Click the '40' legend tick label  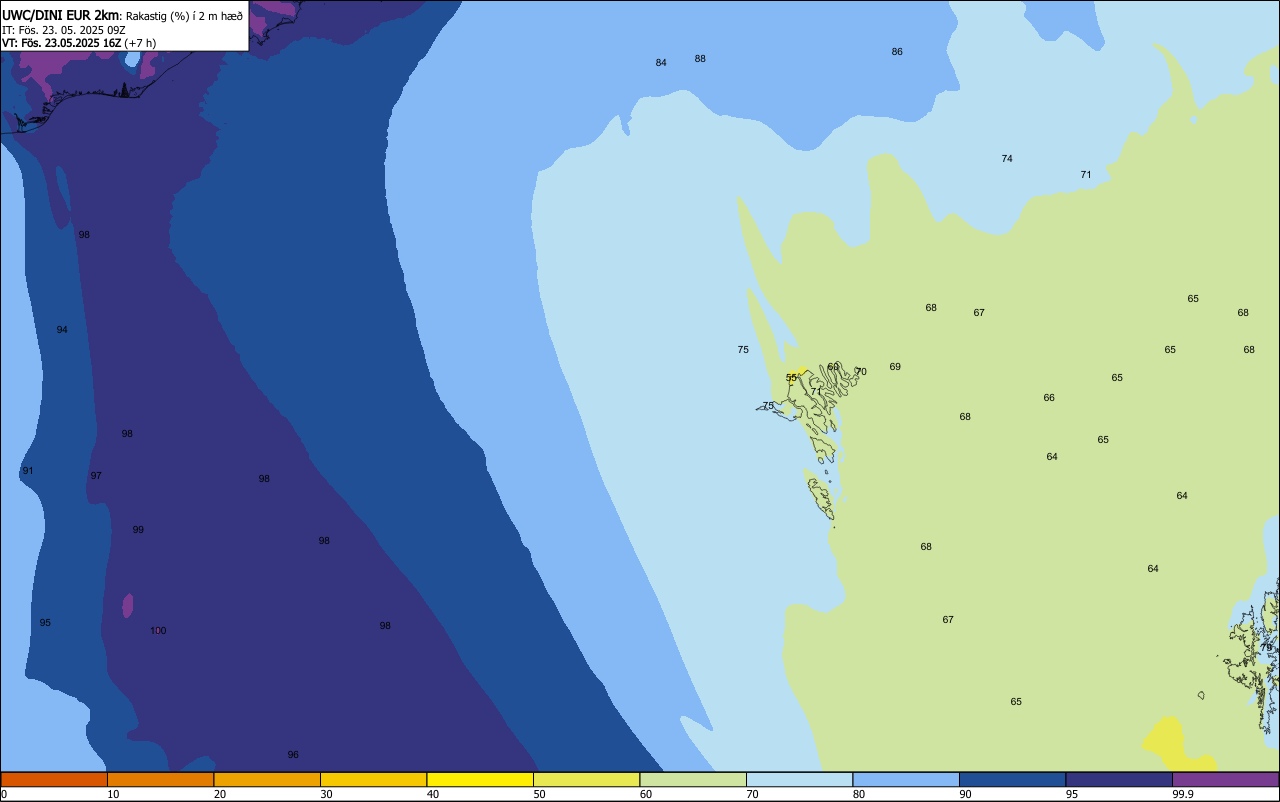(433, 794)
